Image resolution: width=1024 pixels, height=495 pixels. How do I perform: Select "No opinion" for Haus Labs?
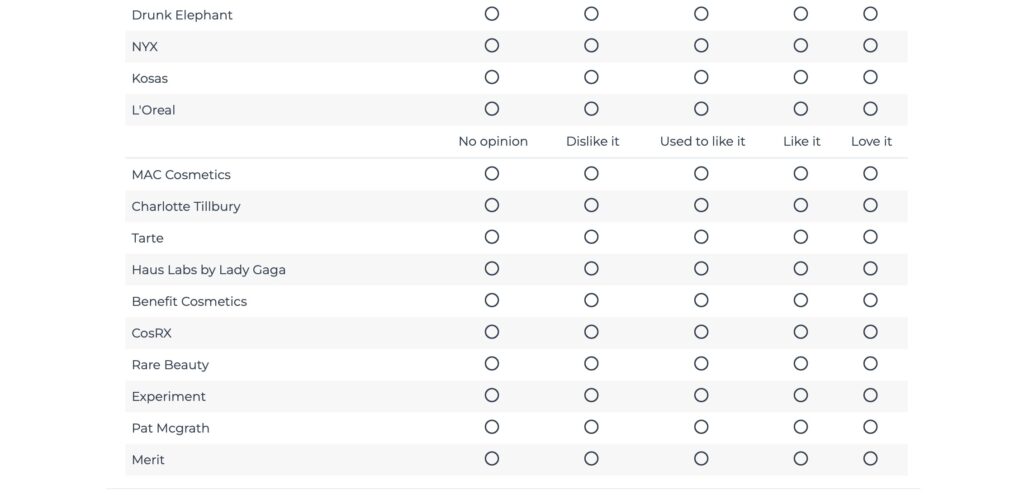pos(491,269)
